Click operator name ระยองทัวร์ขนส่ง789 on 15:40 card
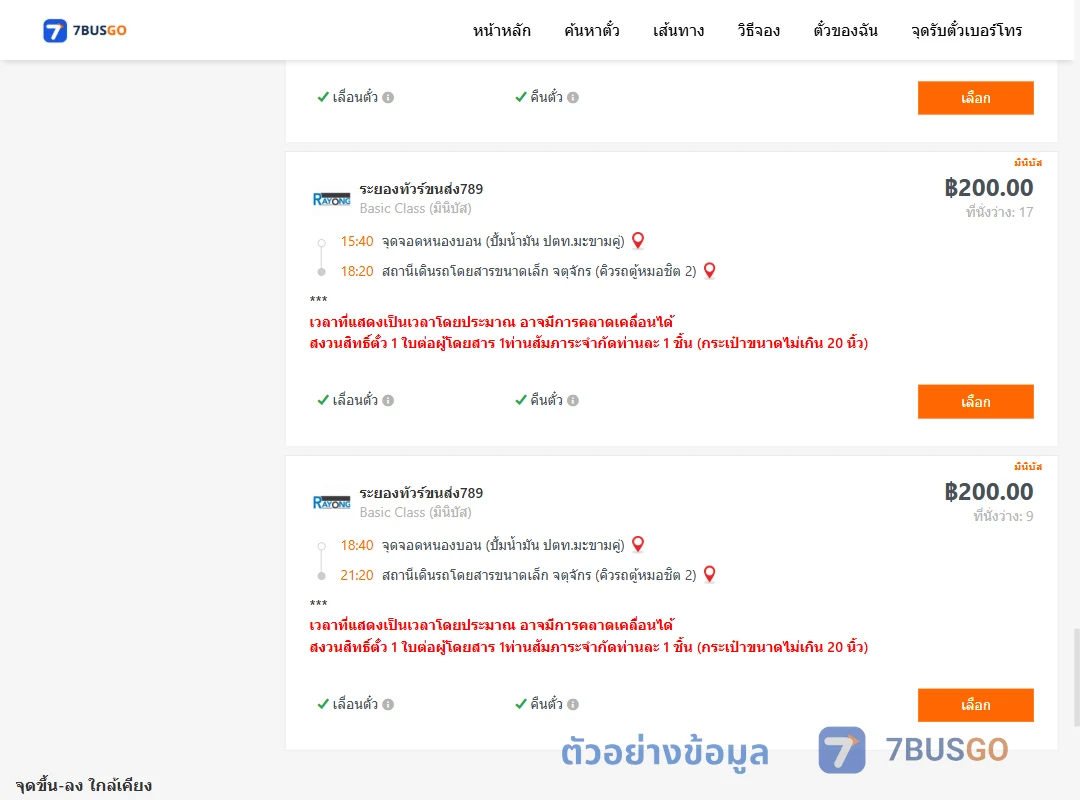 [421, 189]
